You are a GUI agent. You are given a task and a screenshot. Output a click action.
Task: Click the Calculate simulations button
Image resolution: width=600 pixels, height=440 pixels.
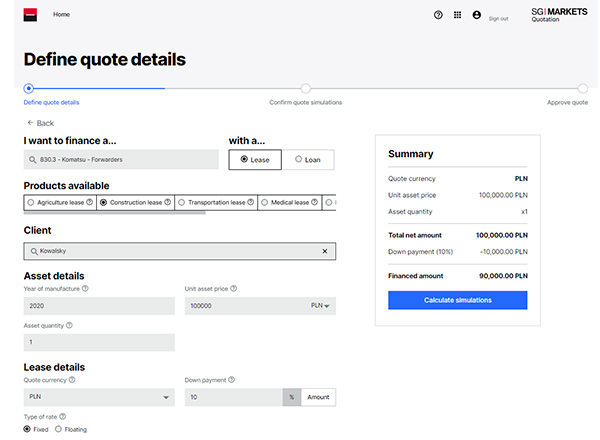point(457,300)
